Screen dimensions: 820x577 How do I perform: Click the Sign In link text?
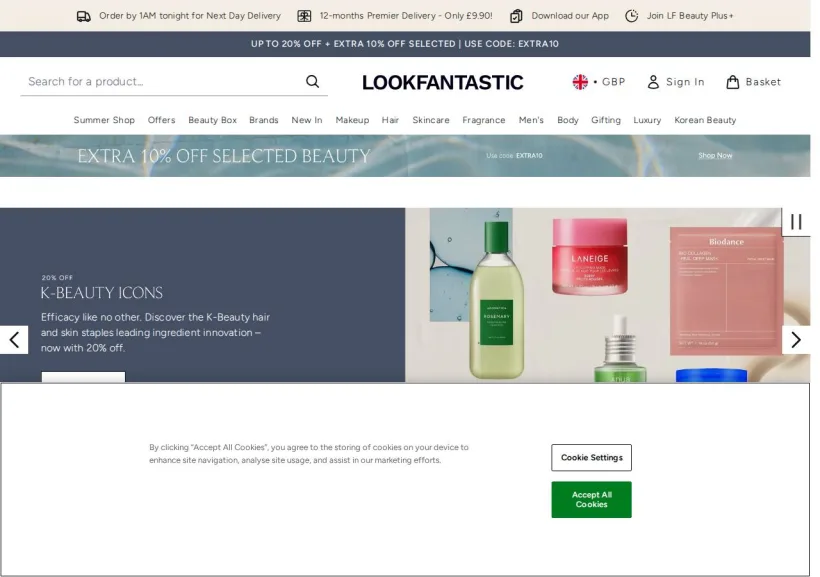pos(685,82)
